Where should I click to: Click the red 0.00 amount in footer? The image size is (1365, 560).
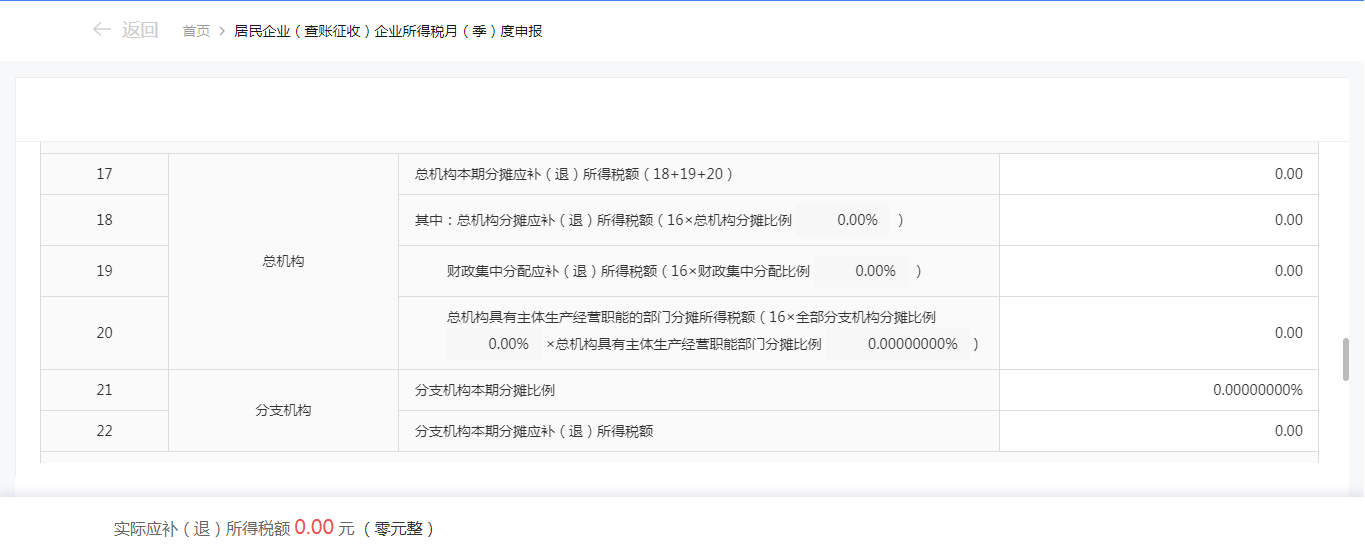click(314, 528)
